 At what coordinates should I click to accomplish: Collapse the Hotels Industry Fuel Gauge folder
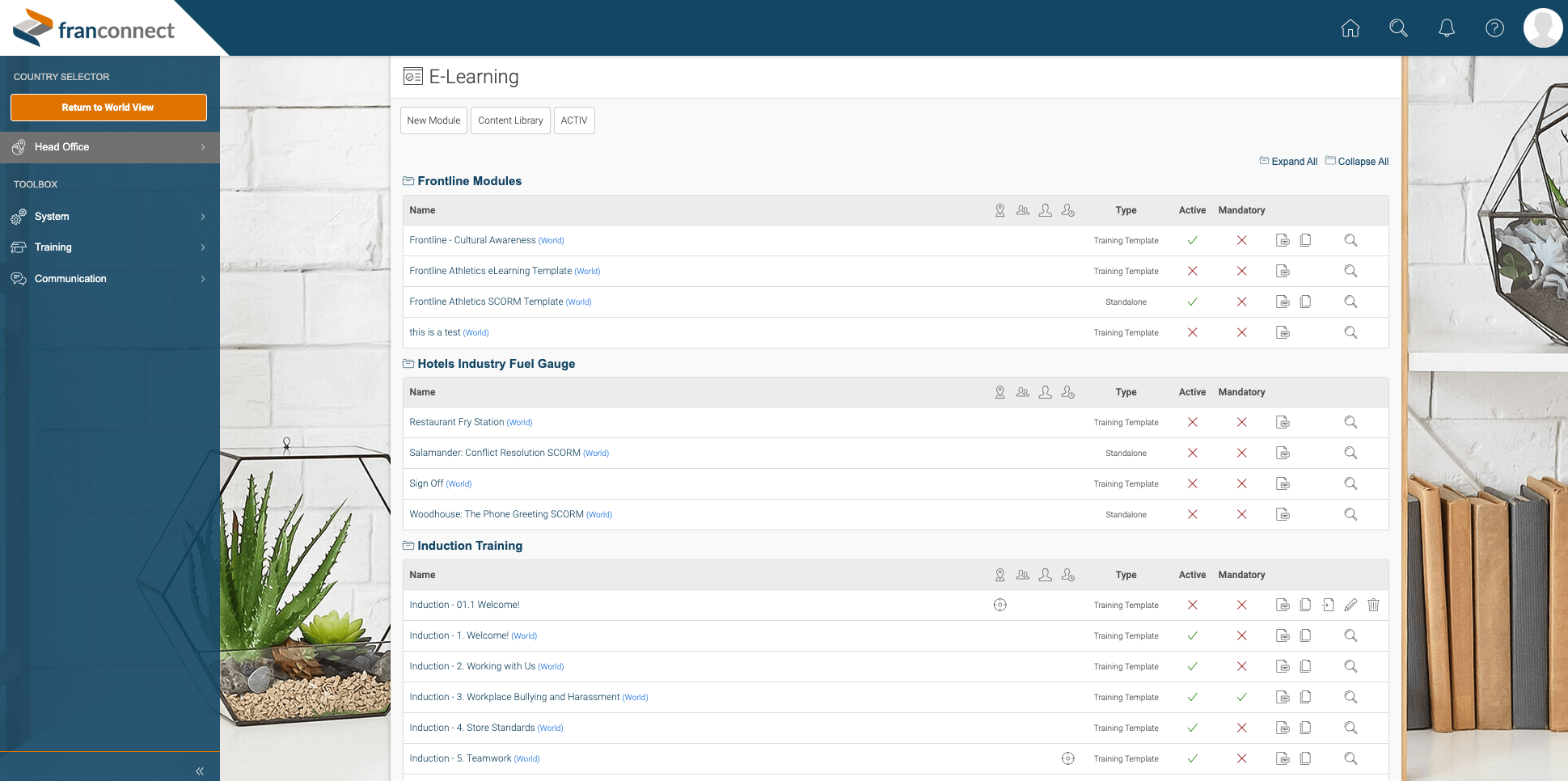[408, 364]
